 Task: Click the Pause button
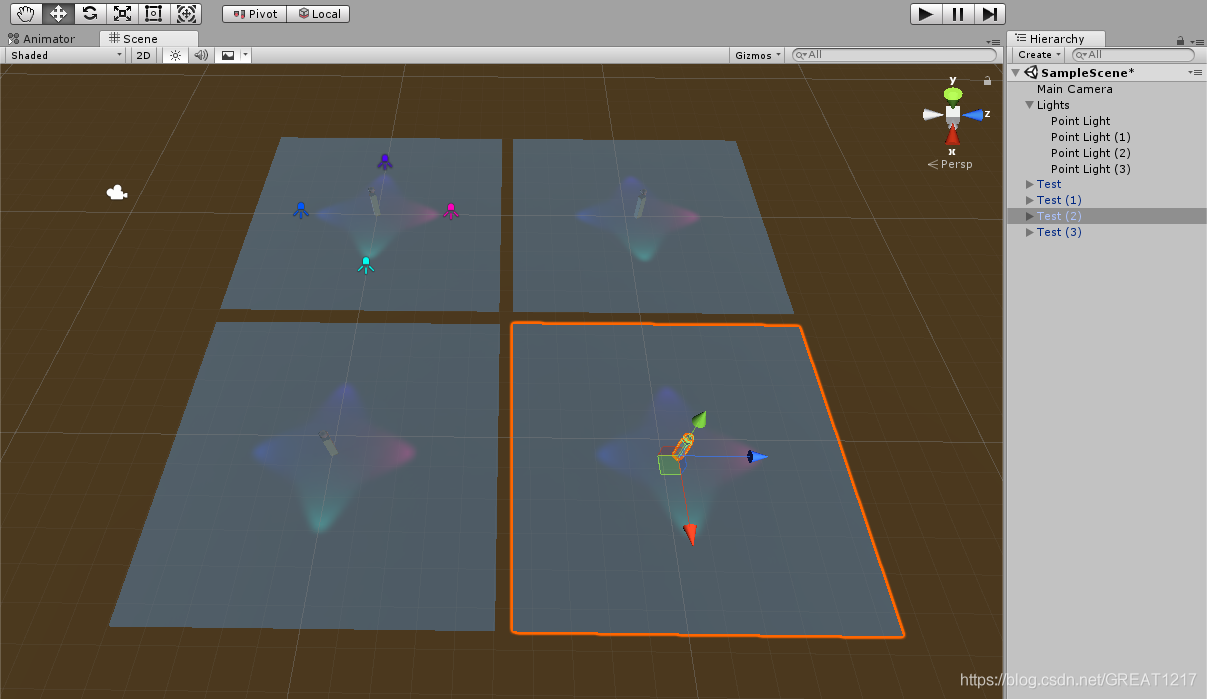tap(958, 13)
